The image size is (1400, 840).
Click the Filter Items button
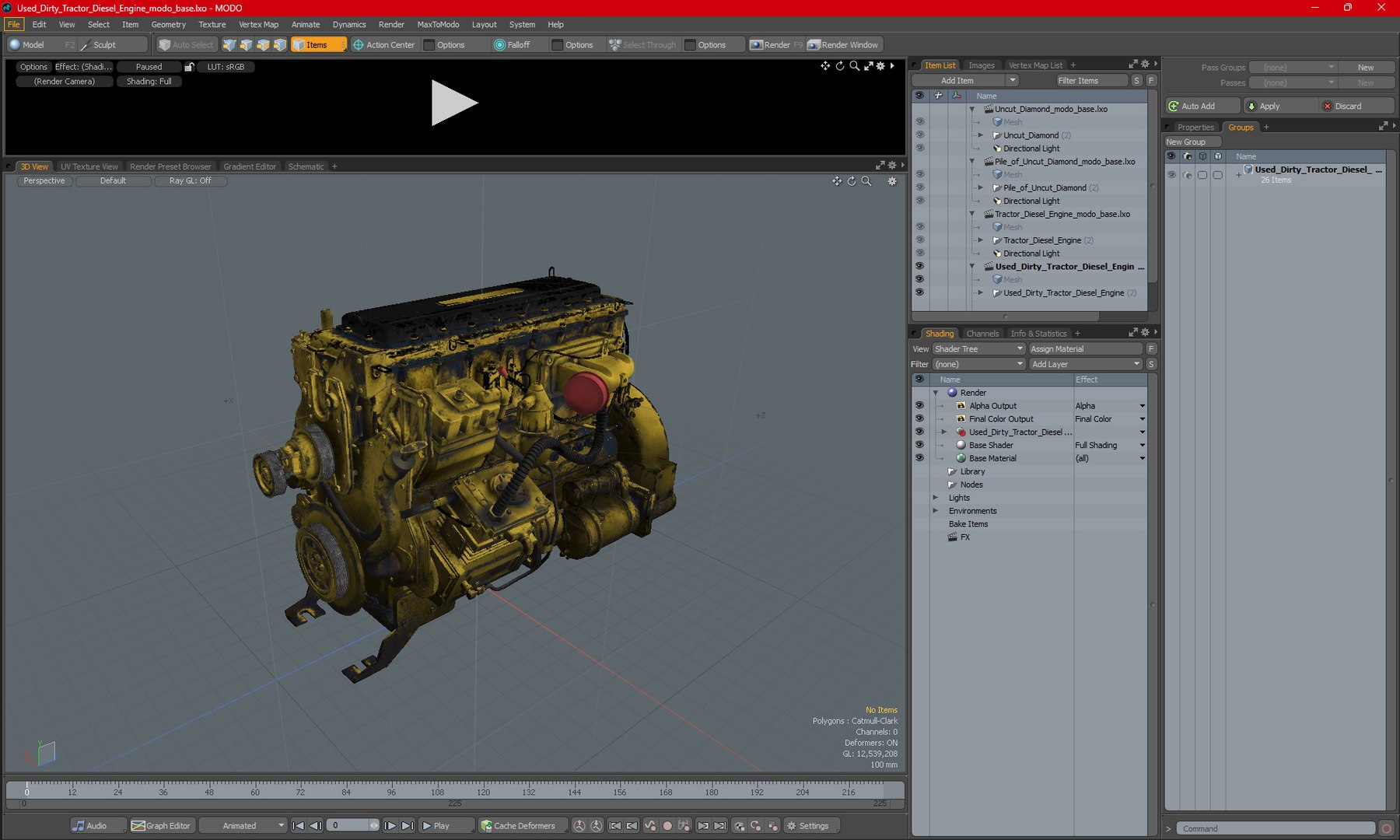pyautogui.click(x=1092, y=80)
